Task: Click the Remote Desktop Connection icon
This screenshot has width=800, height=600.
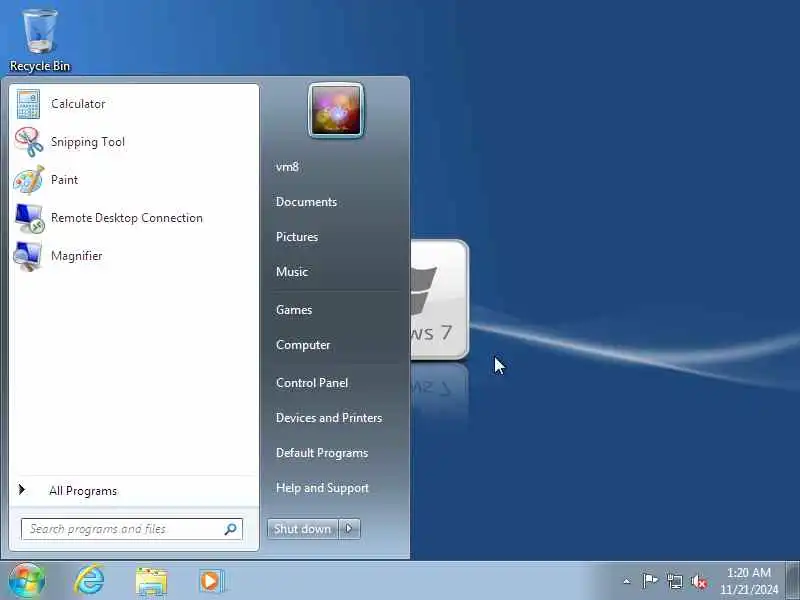Action: coord(29,218)
